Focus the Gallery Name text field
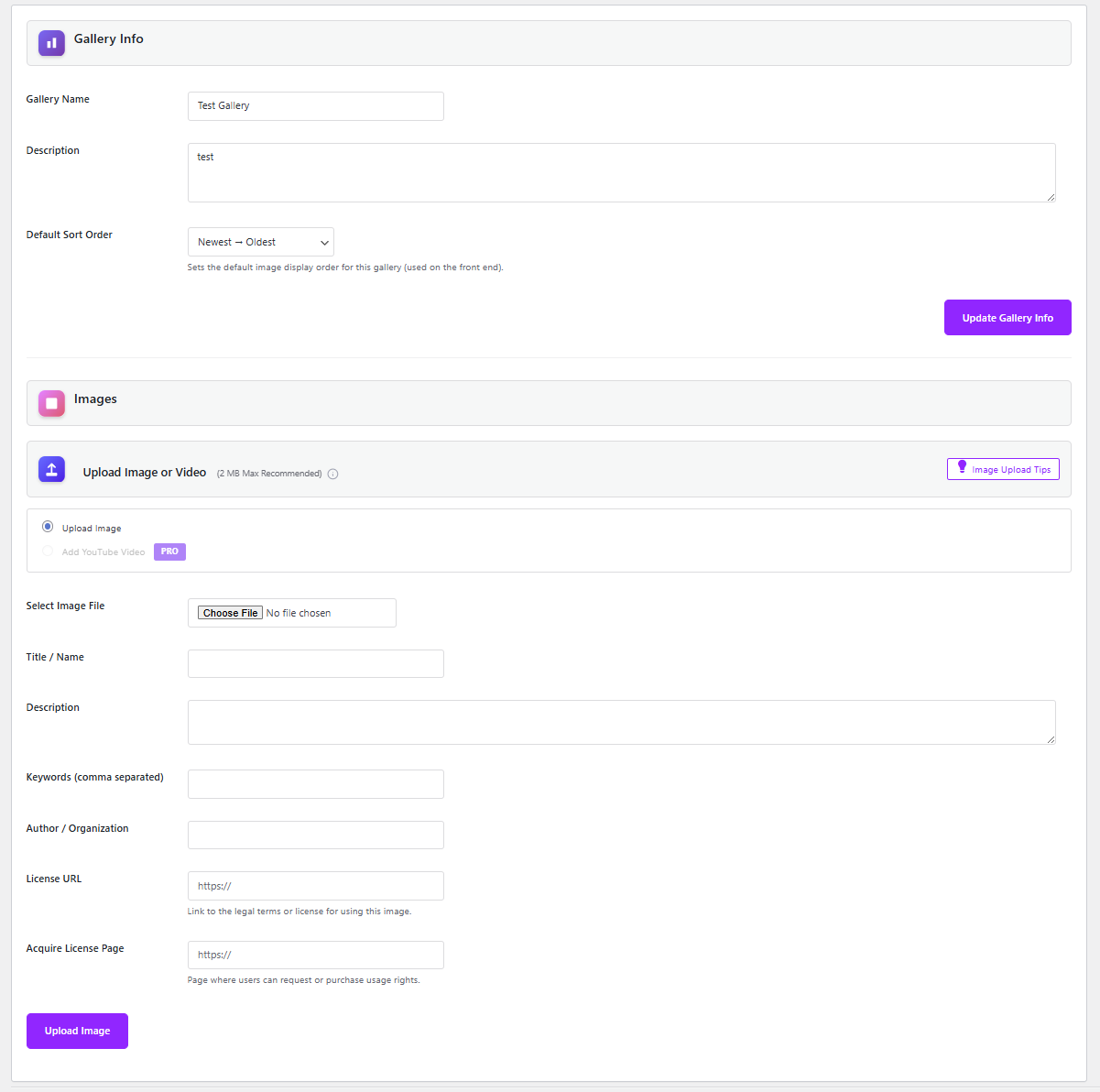Image resolution: width=1100 pixels, height=1092 pixels. (315, 106)
